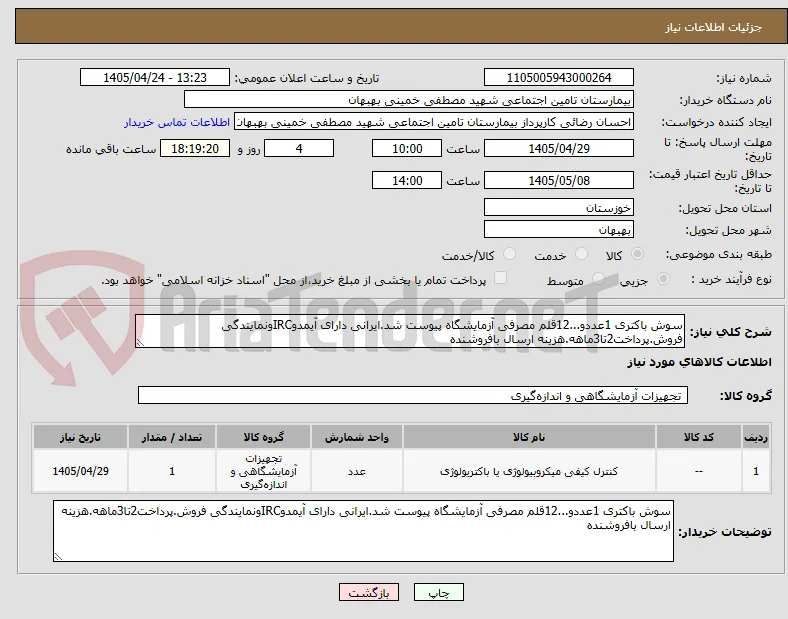Viewport: 788px width, 619px height.
Task: Click the ردیف column header
Action: (756, 437)
